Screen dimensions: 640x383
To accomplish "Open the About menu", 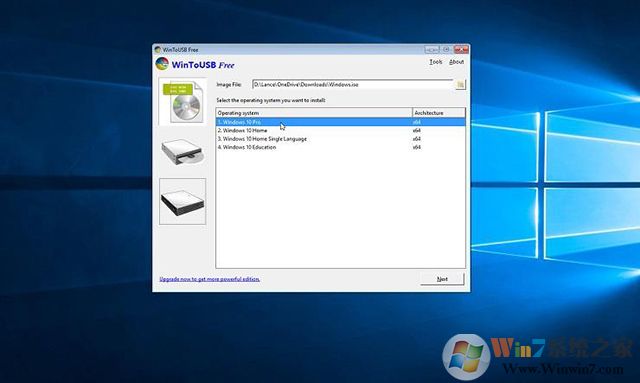I will (x=456, y=62).
